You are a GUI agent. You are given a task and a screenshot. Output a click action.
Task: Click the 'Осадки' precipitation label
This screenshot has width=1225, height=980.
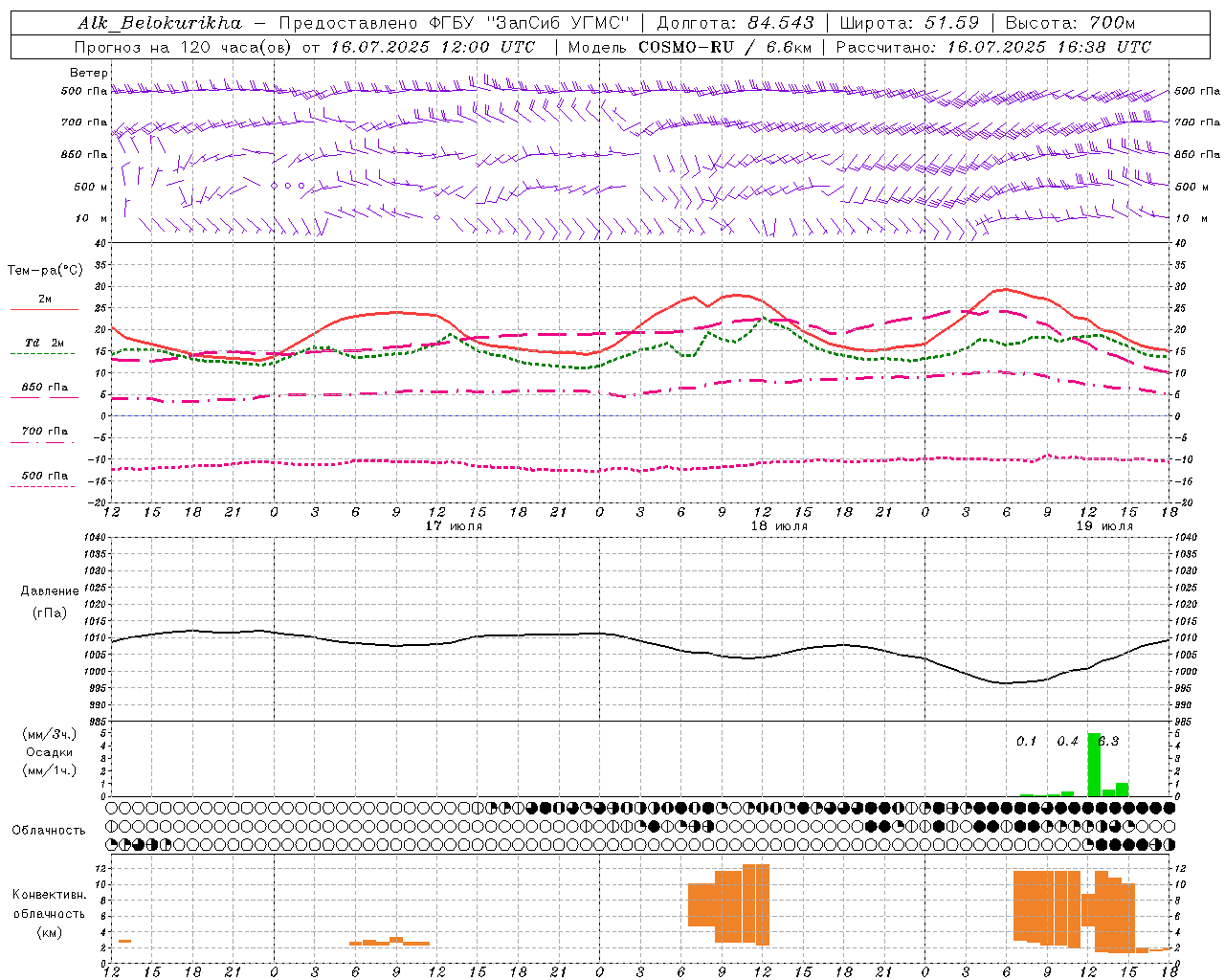(x=50, y=752)
